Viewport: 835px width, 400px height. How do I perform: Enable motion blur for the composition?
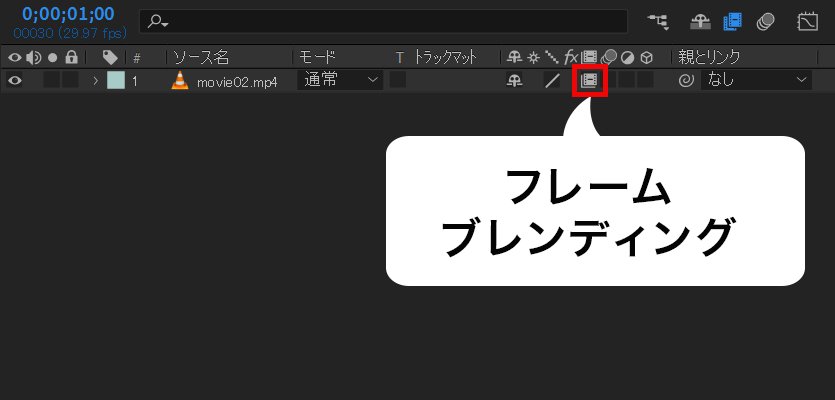click(x=766, y=20)
